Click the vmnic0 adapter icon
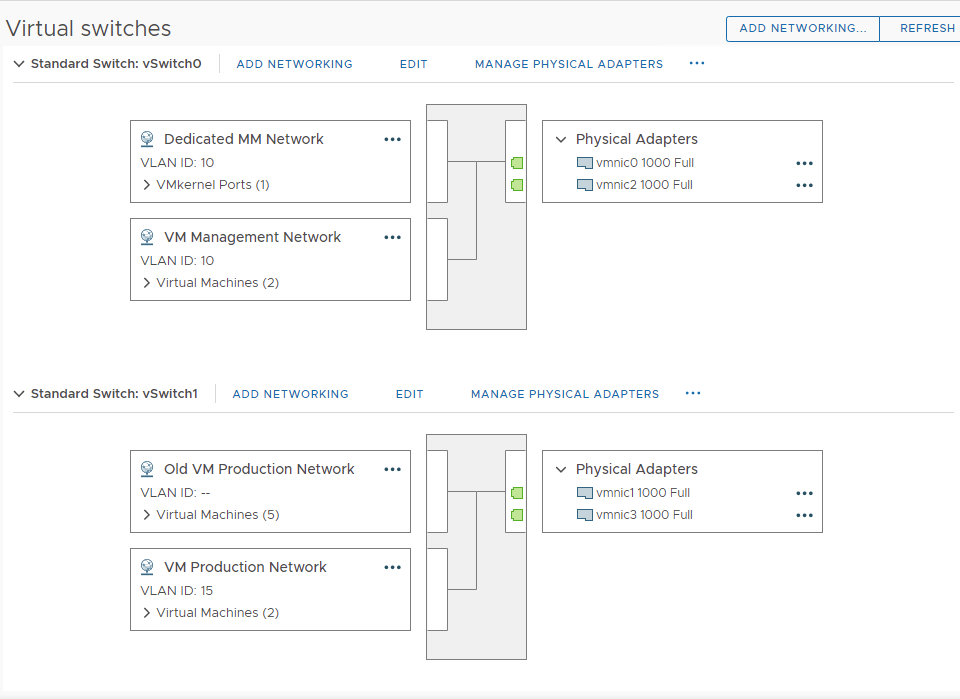The width and height of the screenshot is (960, 699). (x=585, y=162)
